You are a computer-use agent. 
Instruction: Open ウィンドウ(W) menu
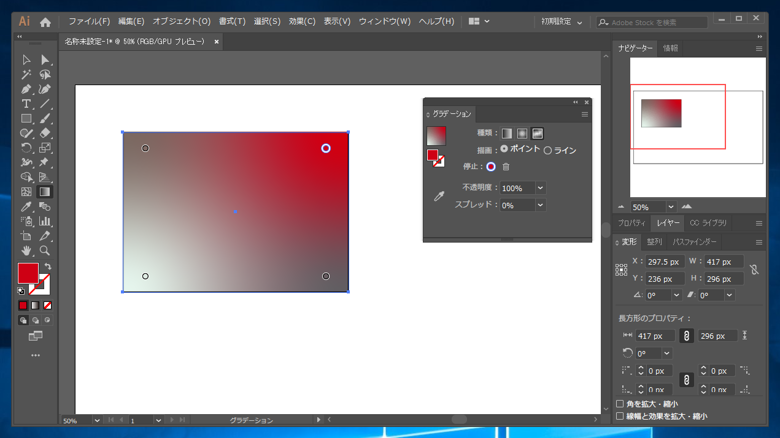(x=385, y=21)
